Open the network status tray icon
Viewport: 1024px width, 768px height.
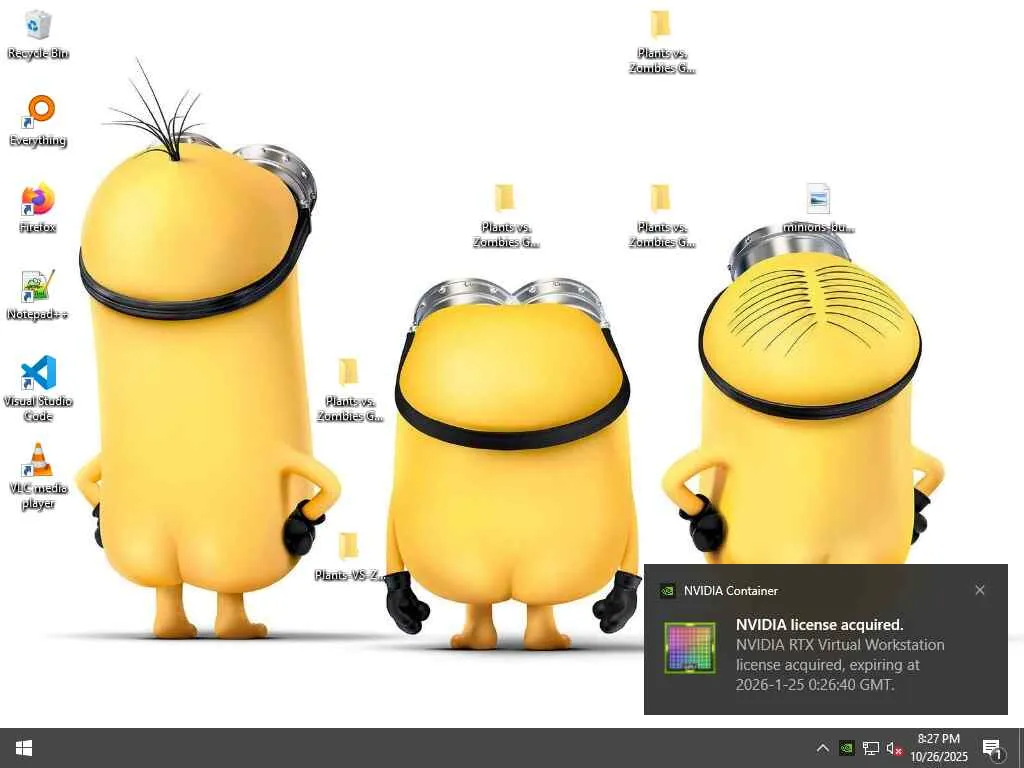871,748
